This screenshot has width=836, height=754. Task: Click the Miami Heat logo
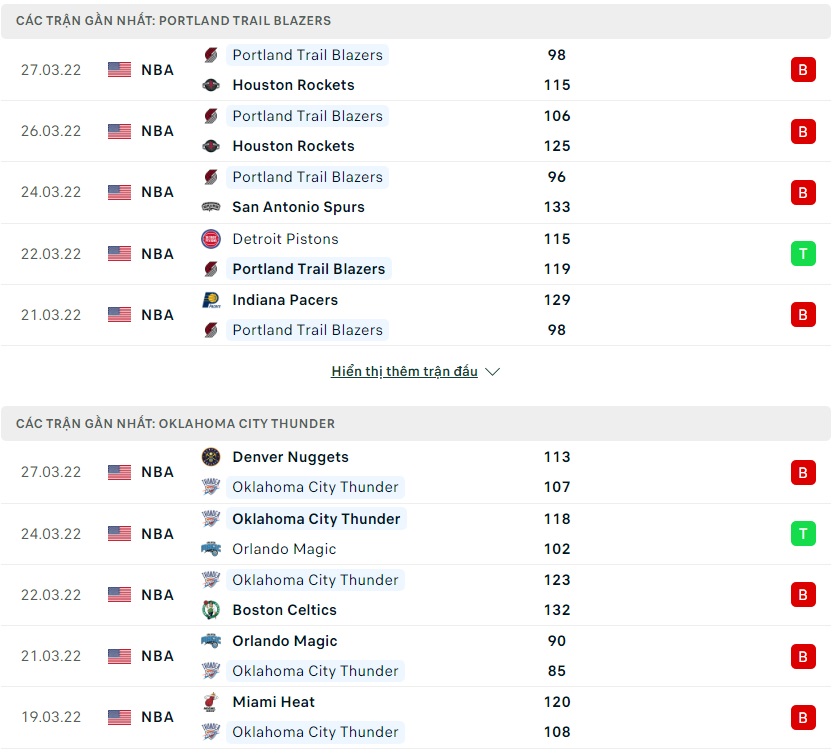[210, 702]
